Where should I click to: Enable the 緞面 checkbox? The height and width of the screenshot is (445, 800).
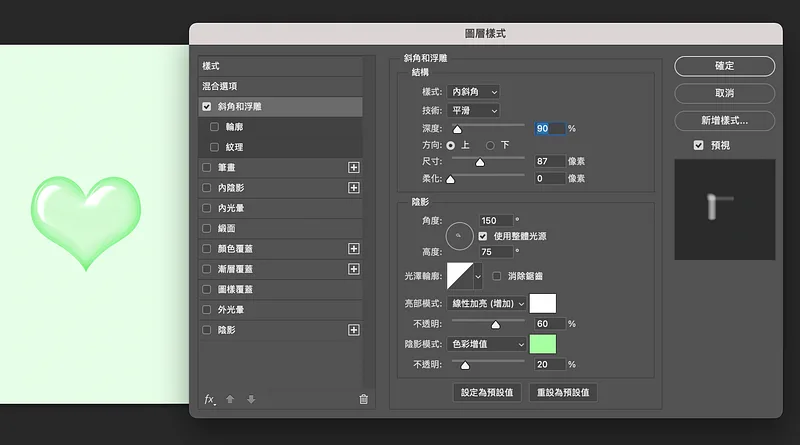point(207,228)
